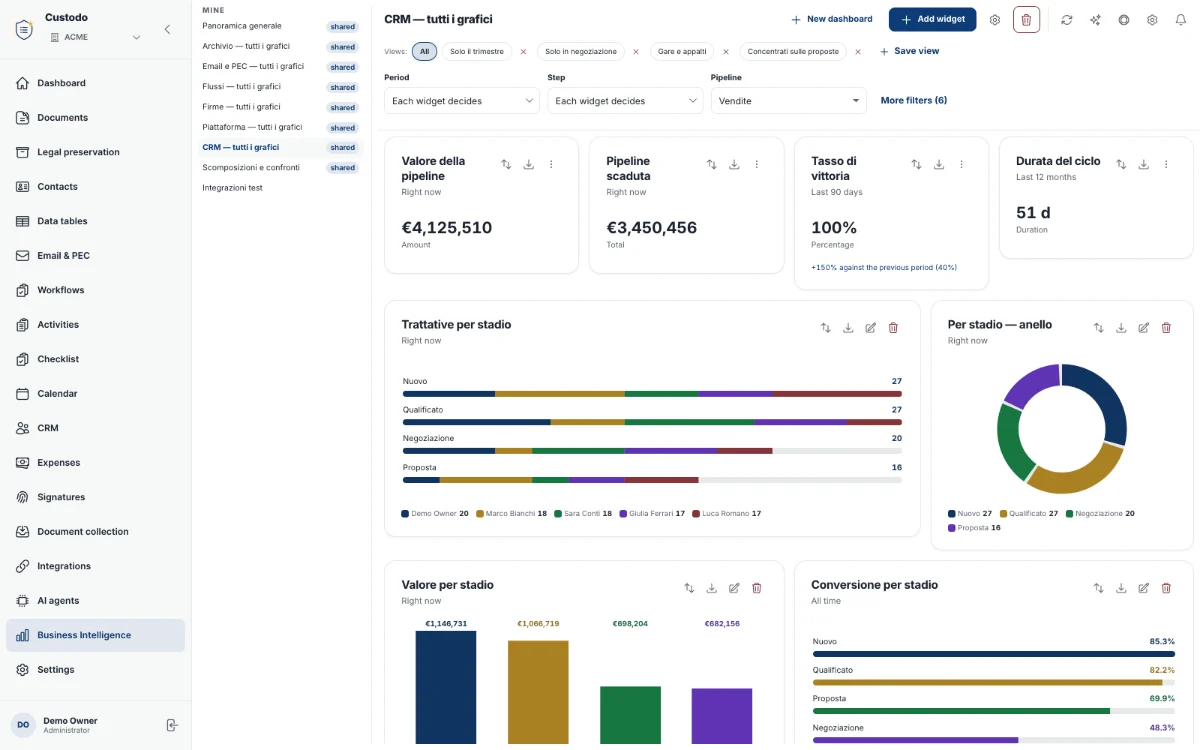Open the Period dropdown
1200x750 pixels.
coord(462,101)
